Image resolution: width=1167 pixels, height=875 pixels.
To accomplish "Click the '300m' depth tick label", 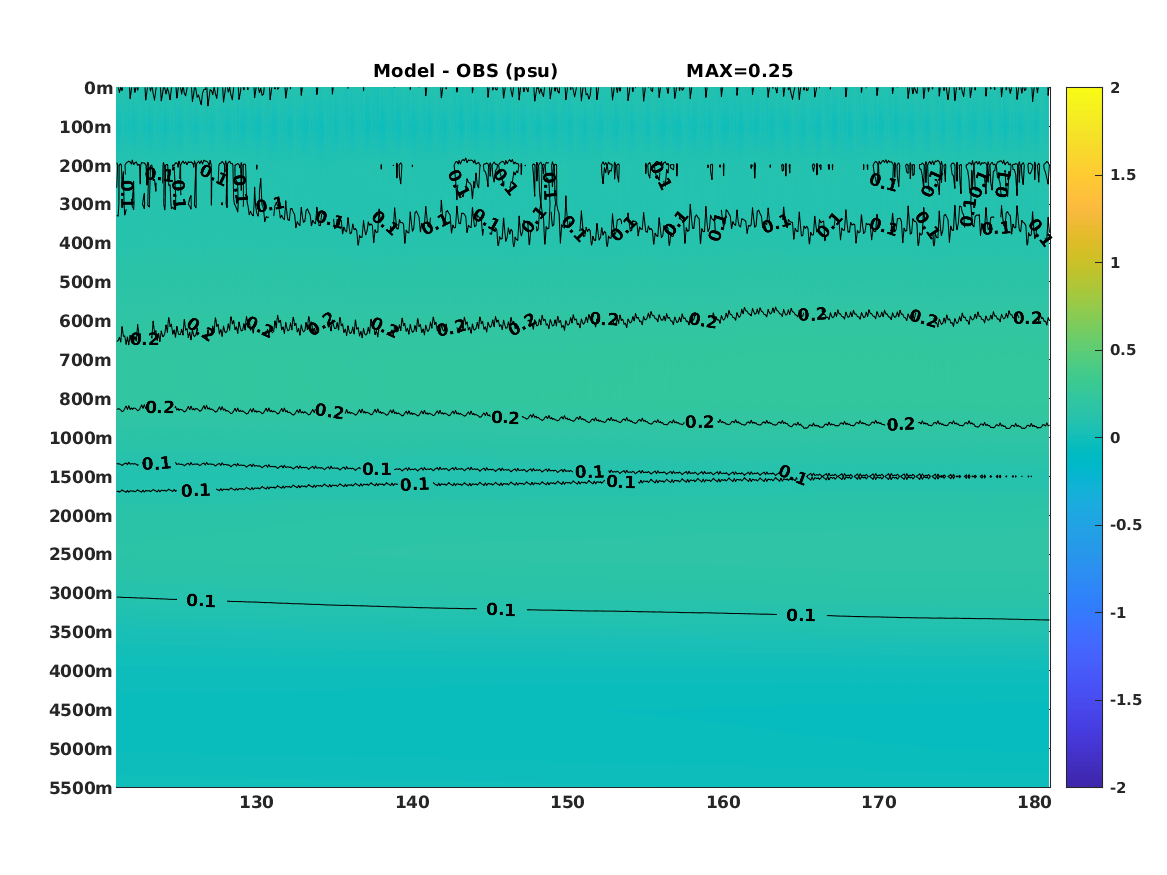I will 86,205.
